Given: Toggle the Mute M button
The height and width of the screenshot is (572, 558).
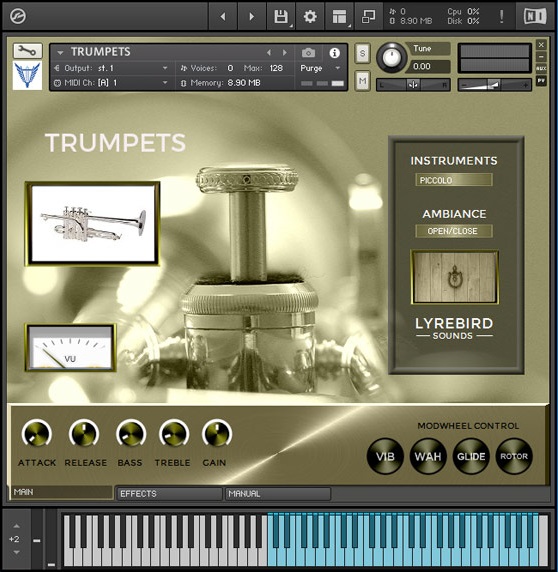Looking at the screenshot, I should tap(362, 81).
